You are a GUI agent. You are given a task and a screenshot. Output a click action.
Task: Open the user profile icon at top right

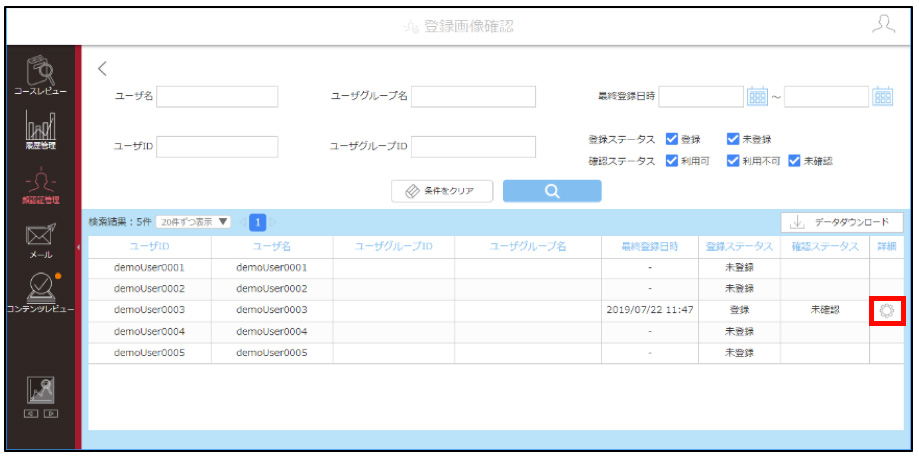tap(883, 24)
